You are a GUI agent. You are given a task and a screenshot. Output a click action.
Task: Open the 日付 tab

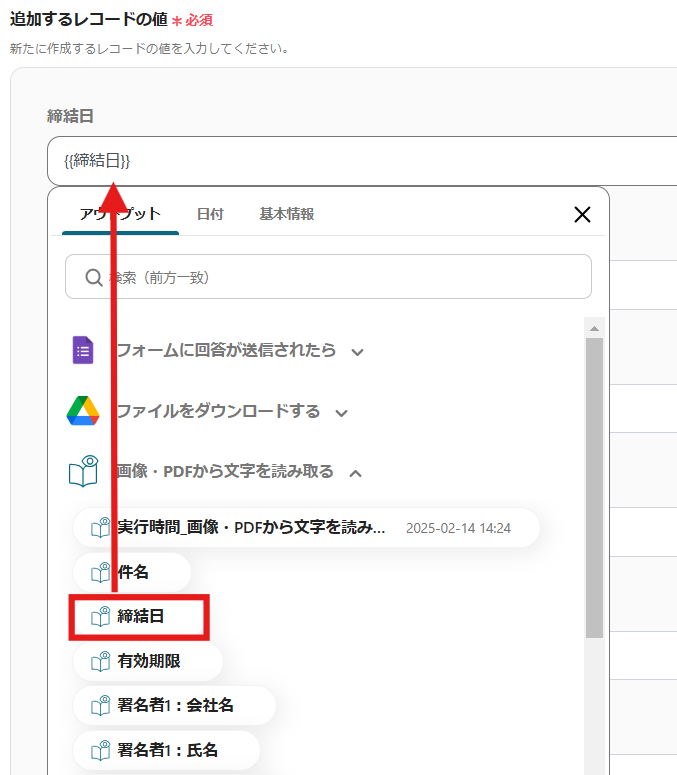click(x=211, y=214)
